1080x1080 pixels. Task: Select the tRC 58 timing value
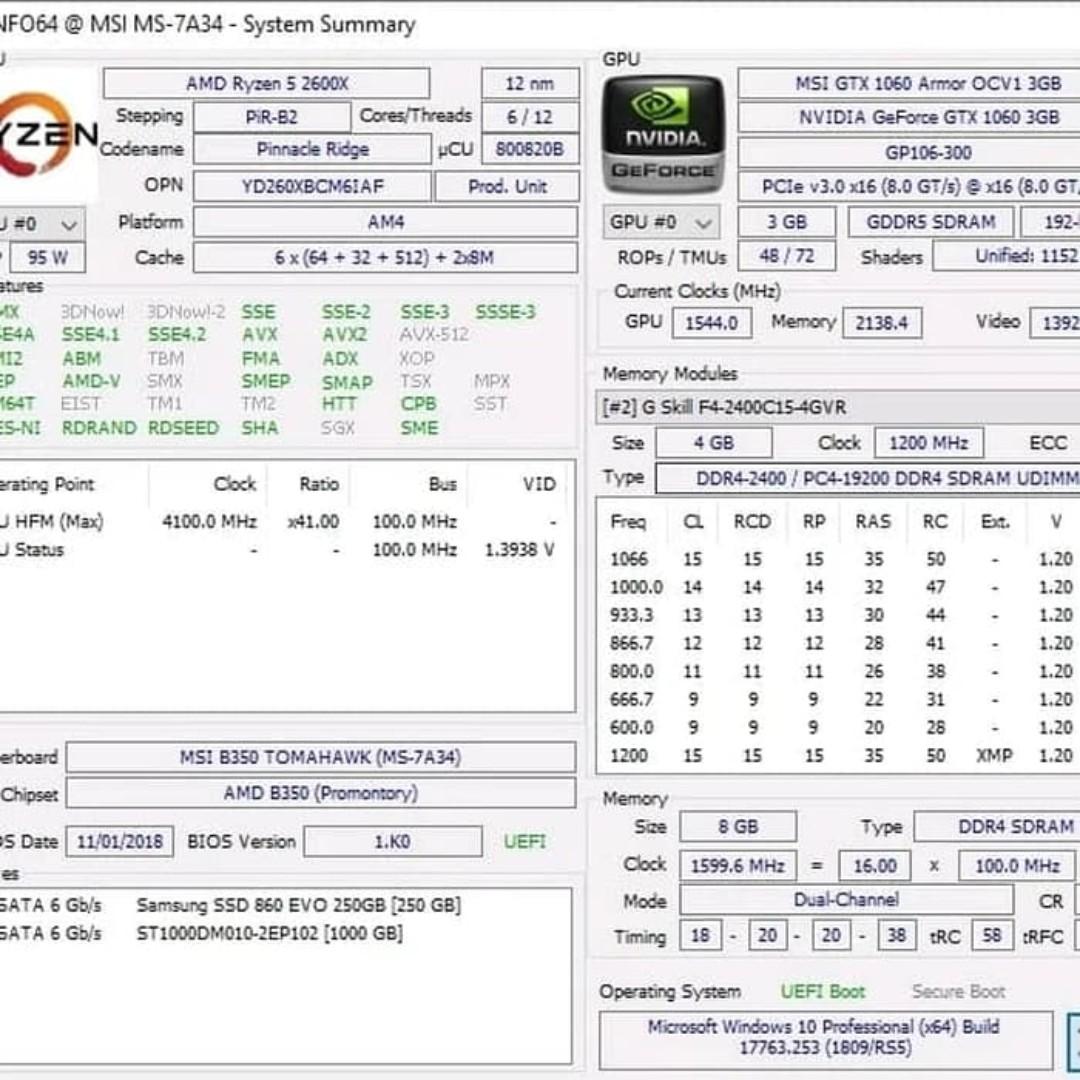pos(992,935)
